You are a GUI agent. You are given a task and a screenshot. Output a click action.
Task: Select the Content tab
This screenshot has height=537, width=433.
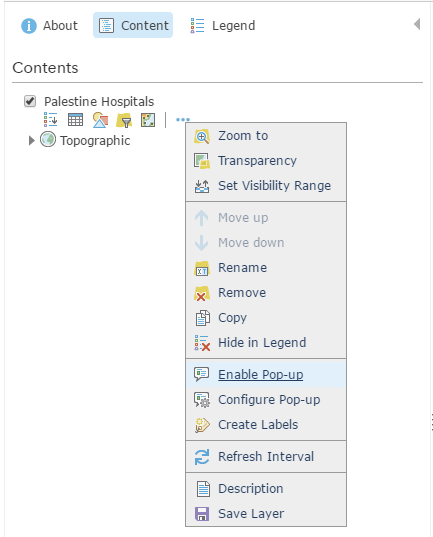point(133,25)
